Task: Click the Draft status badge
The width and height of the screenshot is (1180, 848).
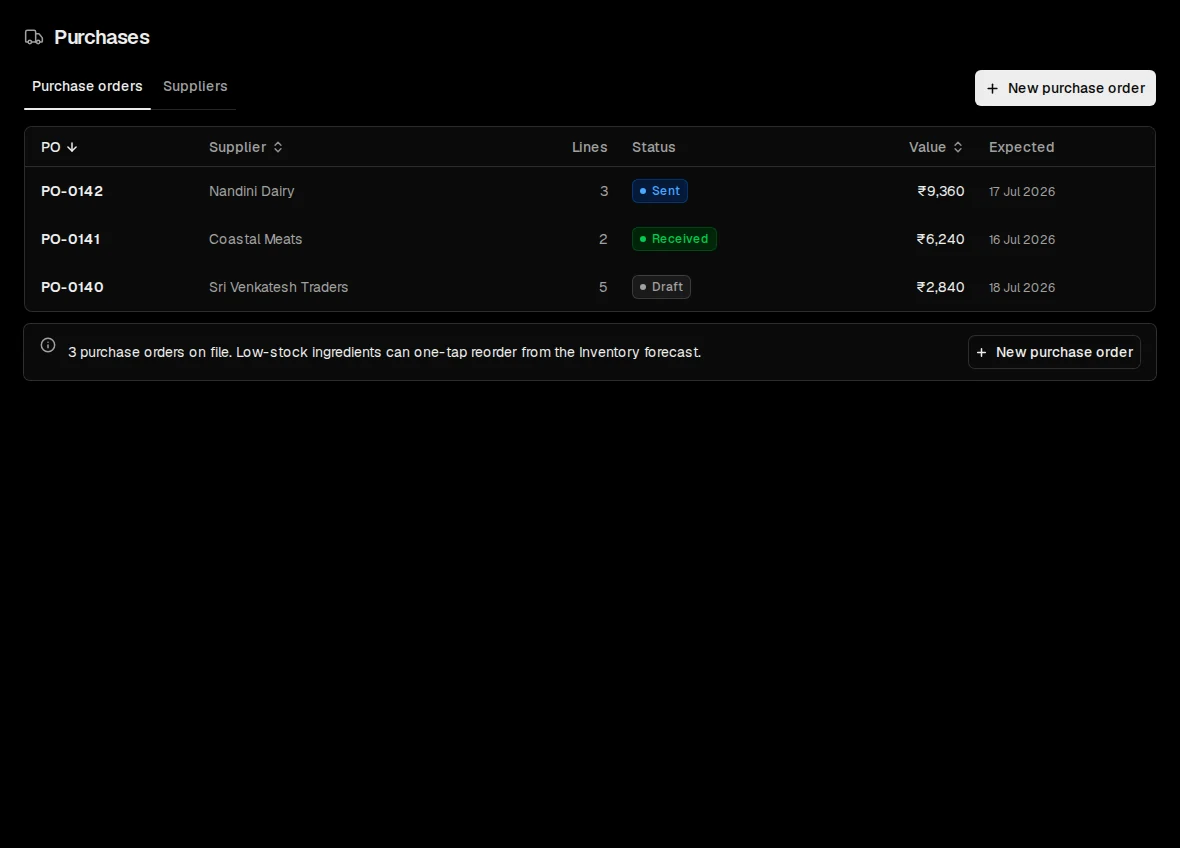Action: (661, 287)
